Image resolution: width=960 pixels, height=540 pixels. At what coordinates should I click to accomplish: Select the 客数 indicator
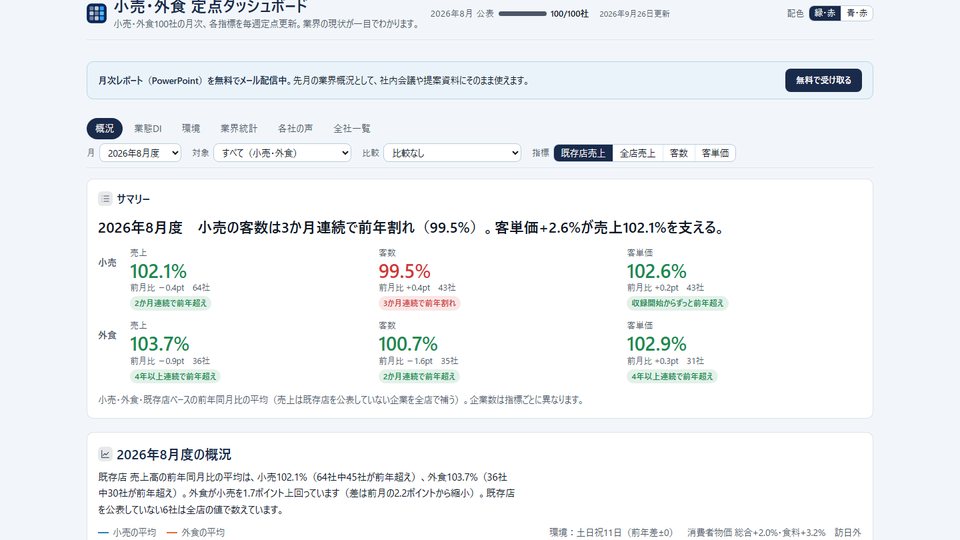(678, 153)
